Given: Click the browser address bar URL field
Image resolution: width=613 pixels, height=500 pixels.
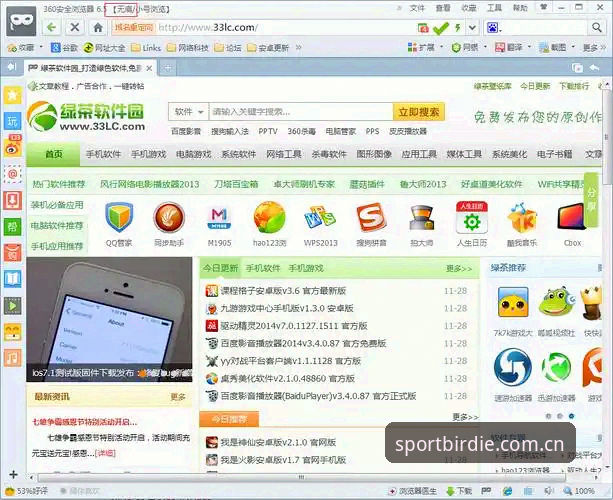Looking at the screenshot, I should pyautogui.click(x=285, y=27).
